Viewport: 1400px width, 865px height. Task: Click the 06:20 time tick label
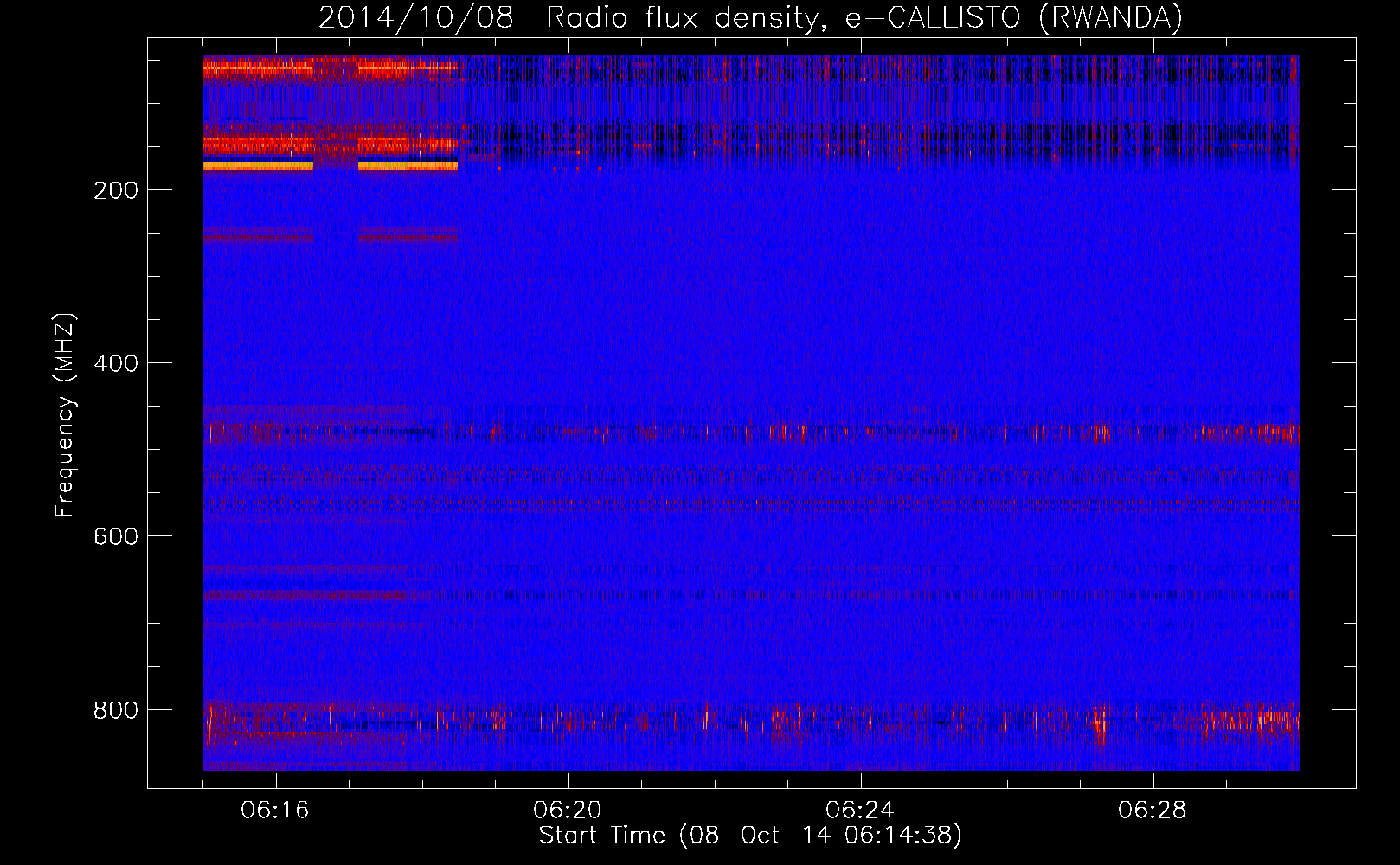coord(568,811)
